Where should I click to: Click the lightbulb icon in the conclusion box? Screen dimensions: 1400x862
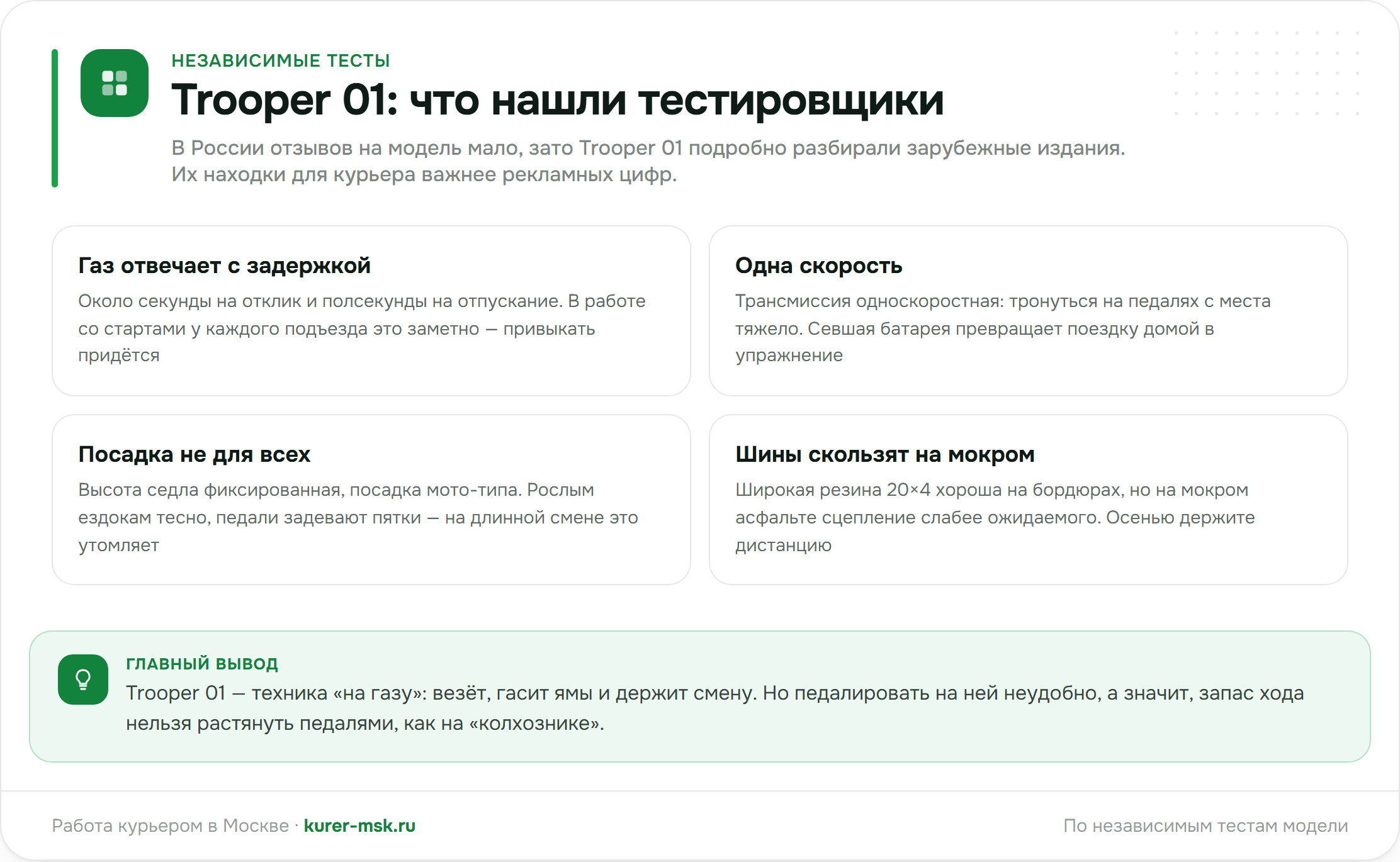(83, 680)
